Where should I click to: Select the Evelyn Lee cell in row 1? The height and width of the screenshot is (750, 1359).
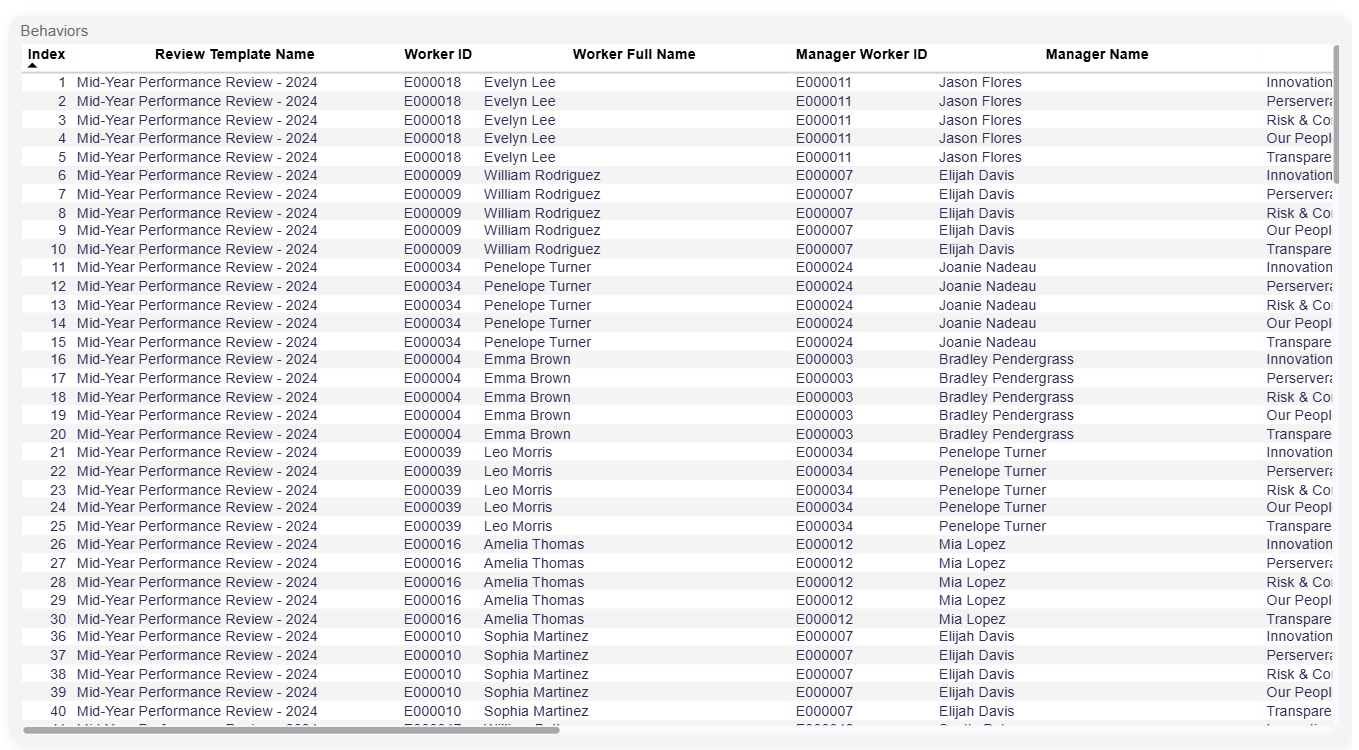pyautogui.click(x=519, y=82)
